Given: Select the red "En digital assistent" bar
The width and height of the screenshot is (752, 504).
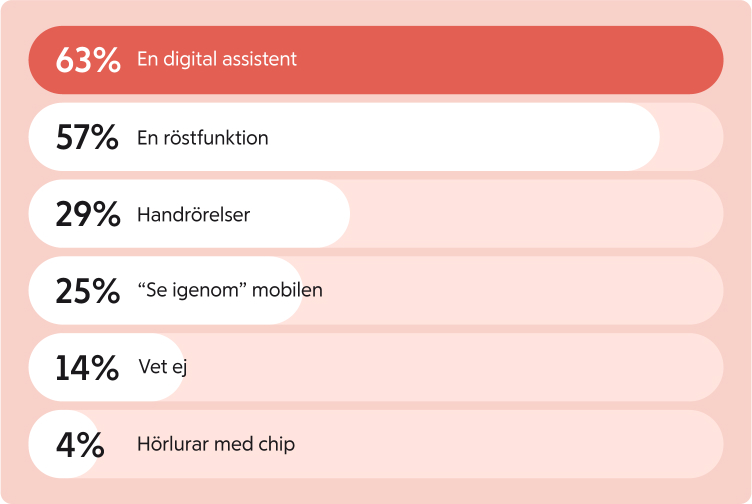Looking at the screenshot, I should (x=376, y=60).
